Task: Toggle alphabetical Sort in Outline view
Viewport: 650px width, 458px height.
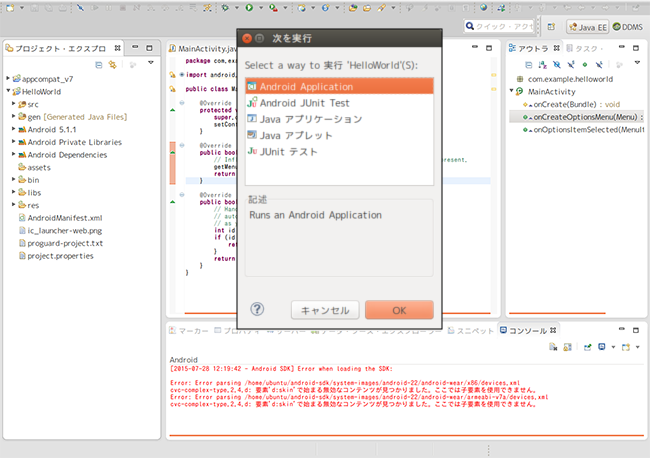Action: coord(543,65)
